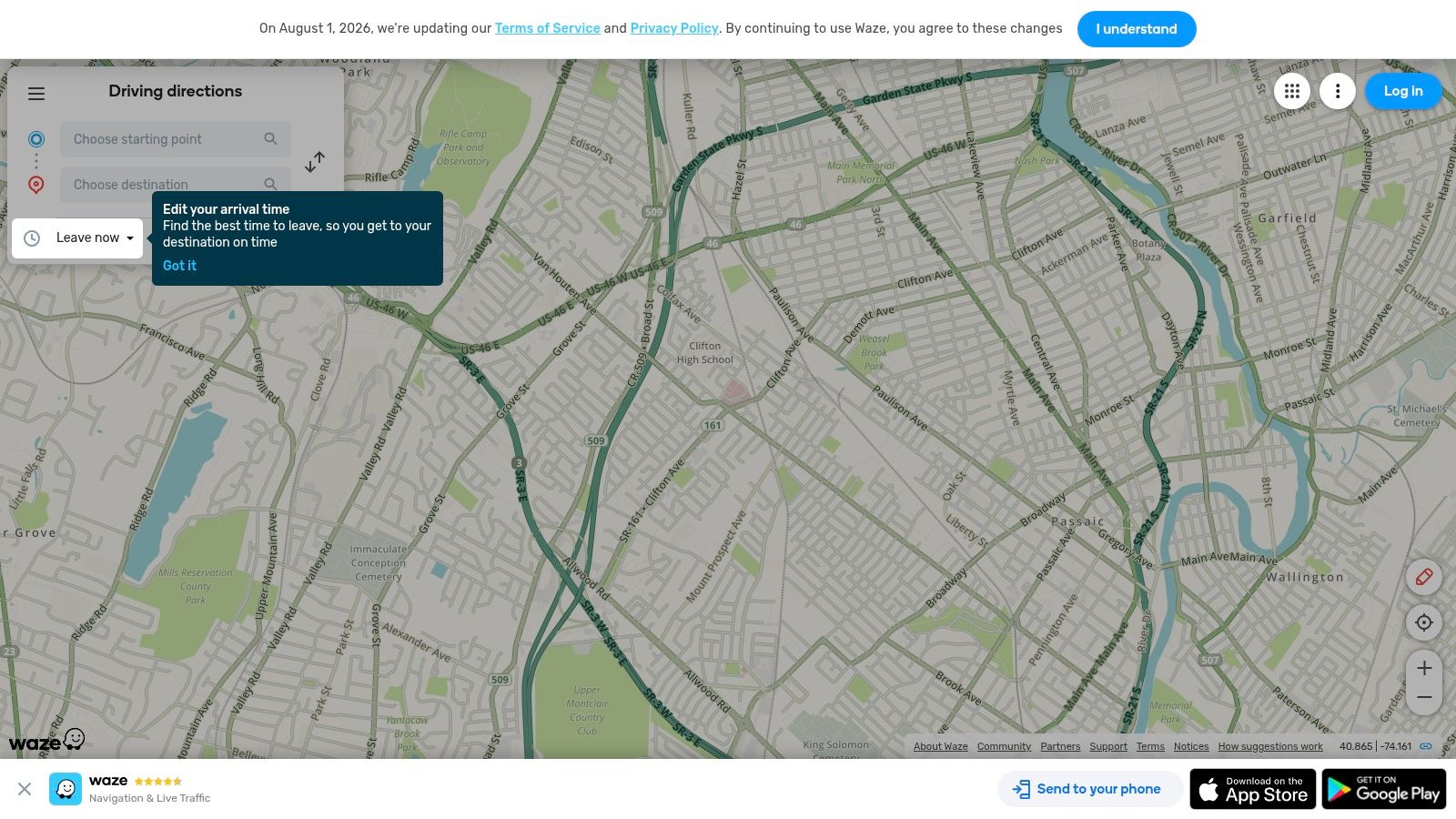
Task: Open the Notices footer link
Action: point(1191,746)
